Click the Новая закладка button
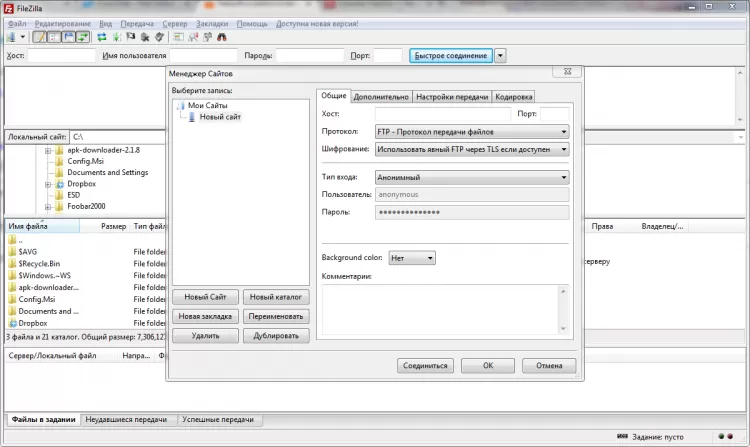 point(205,316)
